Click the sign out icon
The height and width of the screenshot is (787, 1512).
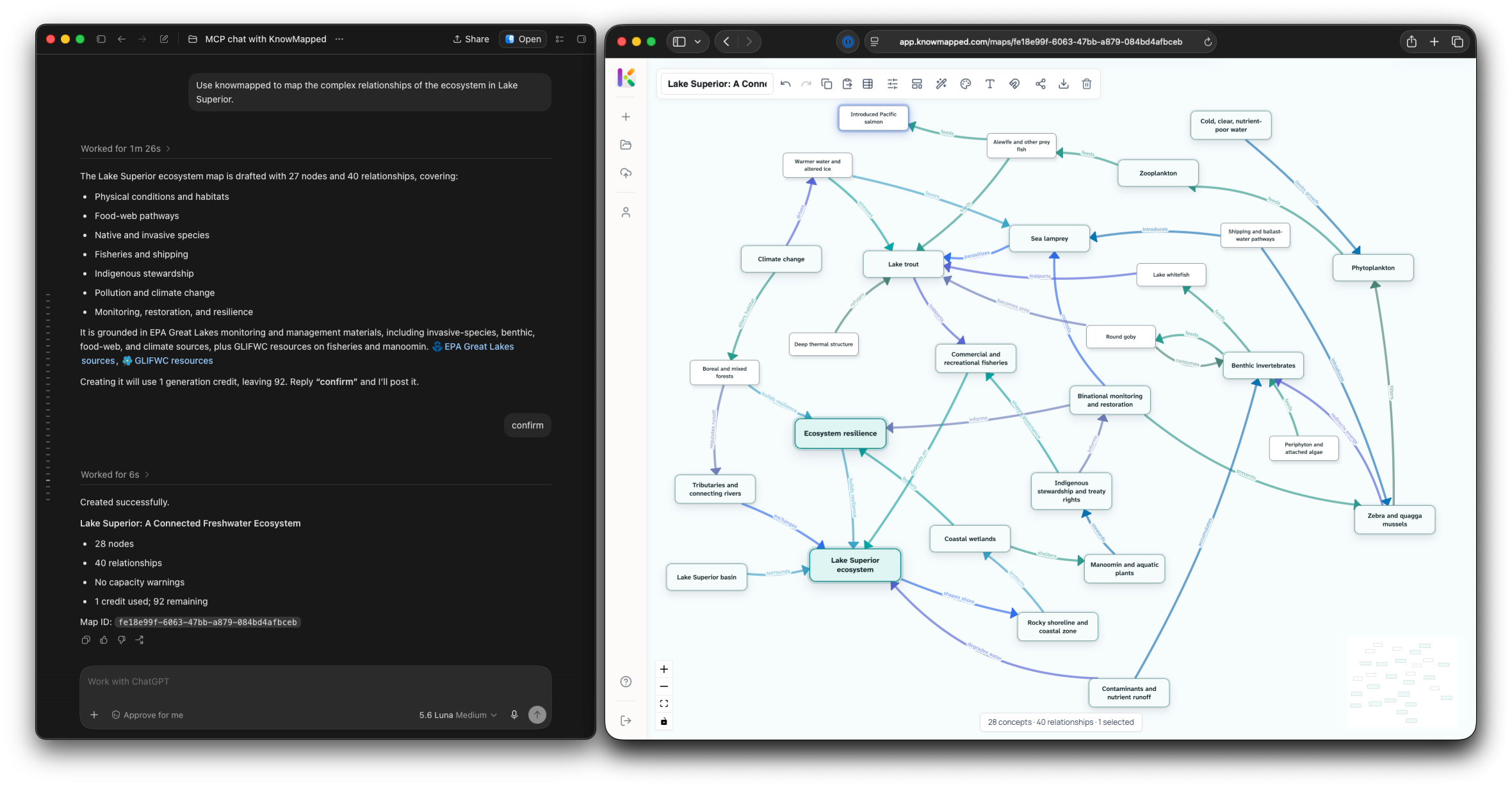626,720
